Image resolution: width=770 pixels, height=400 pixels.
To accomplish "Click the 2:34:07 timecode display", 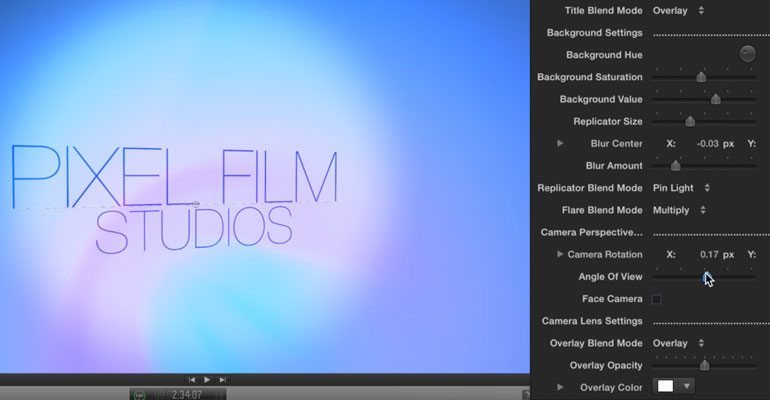I will [187, 395].
